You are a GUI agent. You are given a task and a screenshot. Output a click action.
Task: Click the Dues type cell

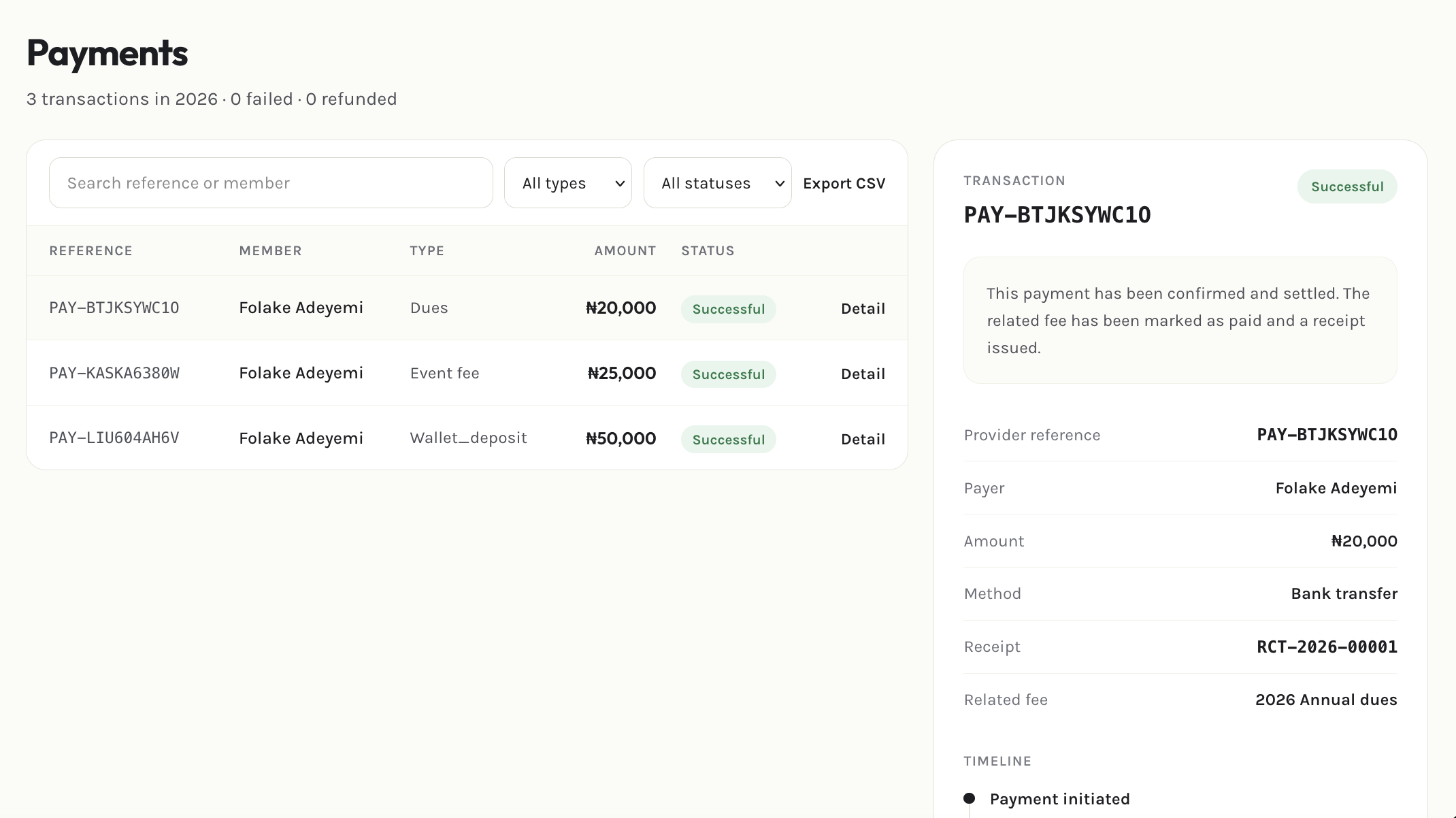(x=429, y=308)
